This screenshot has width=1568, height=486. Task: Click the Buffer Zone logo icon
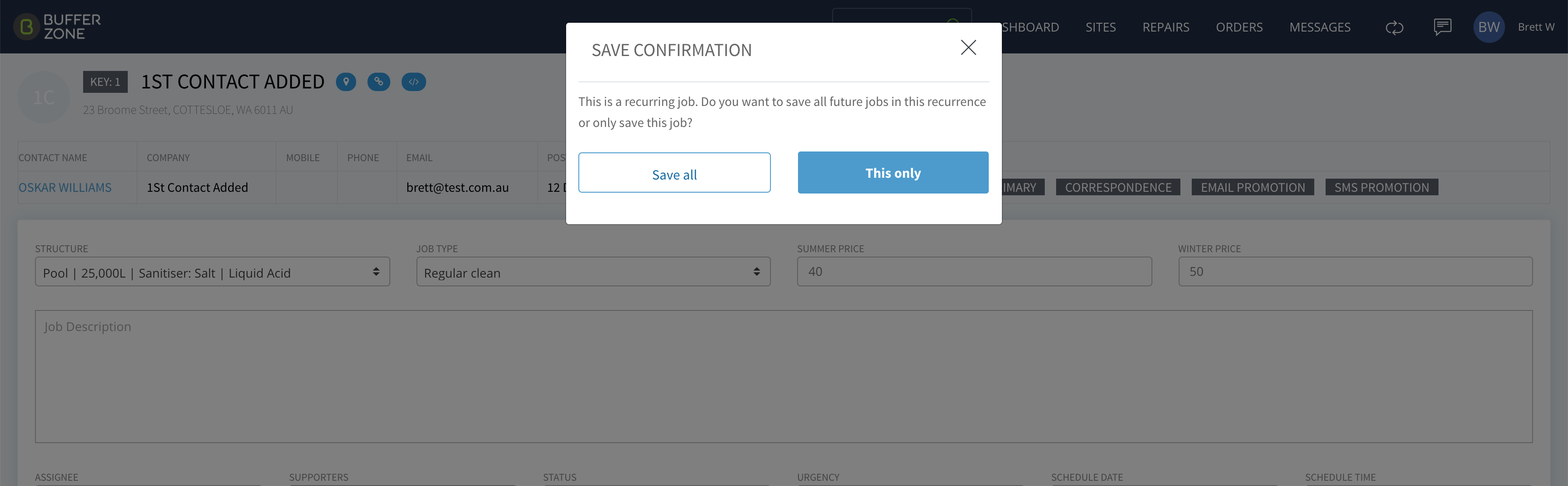pos(26,27)
